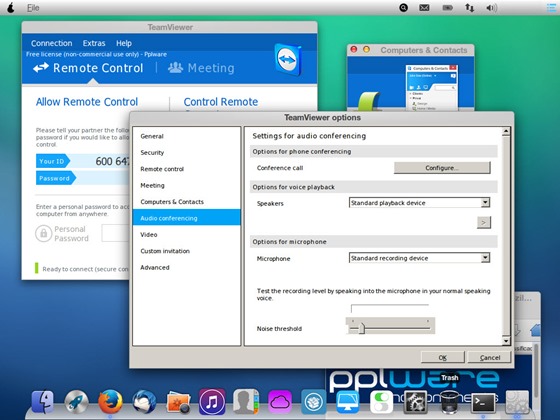The height and width of the screenshot is (420, 560).
Task: Confirm options with the OK button
Action: [443, 358]
